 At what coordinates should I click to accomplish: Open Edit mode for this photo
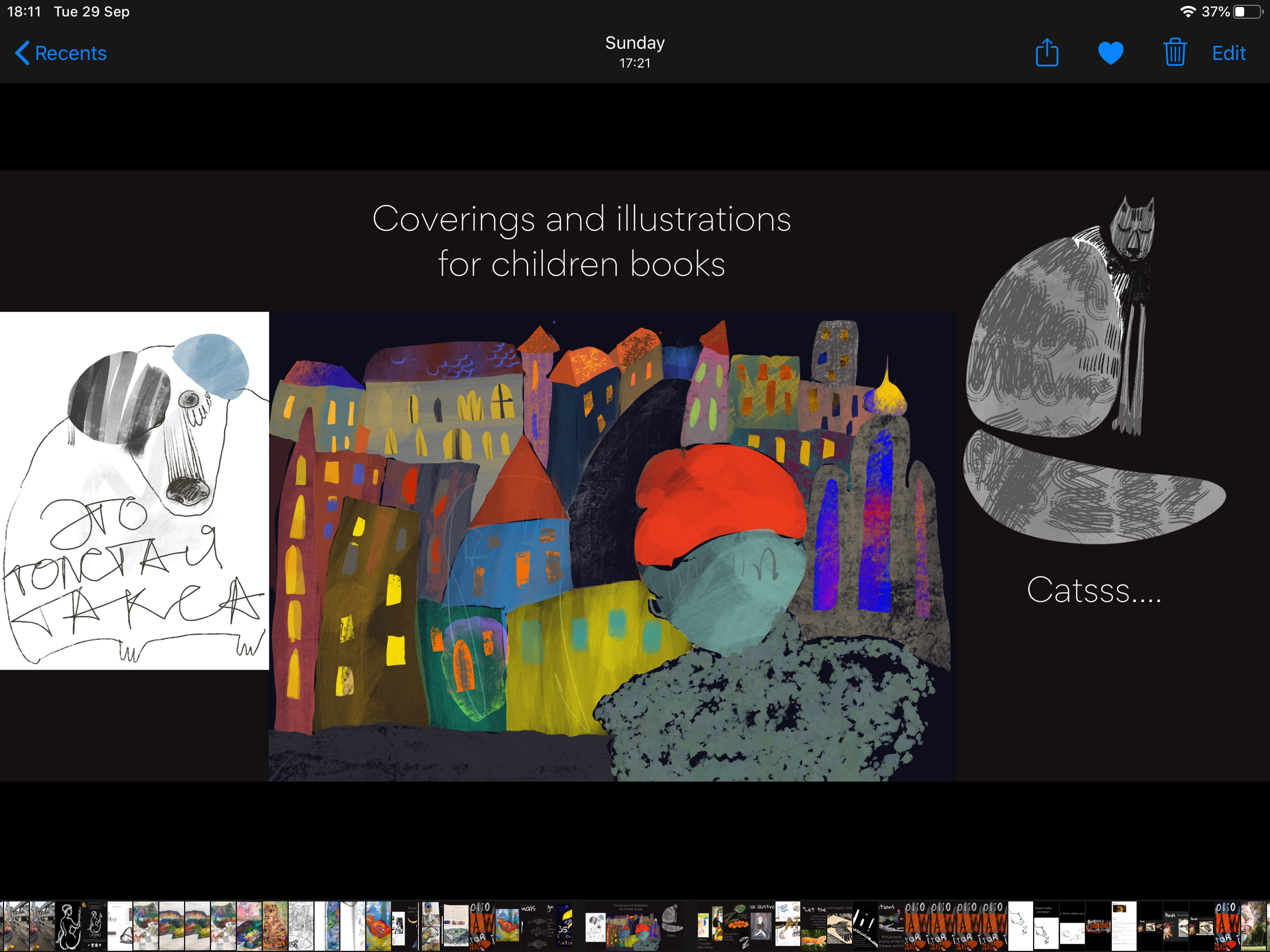point(1228,53)
